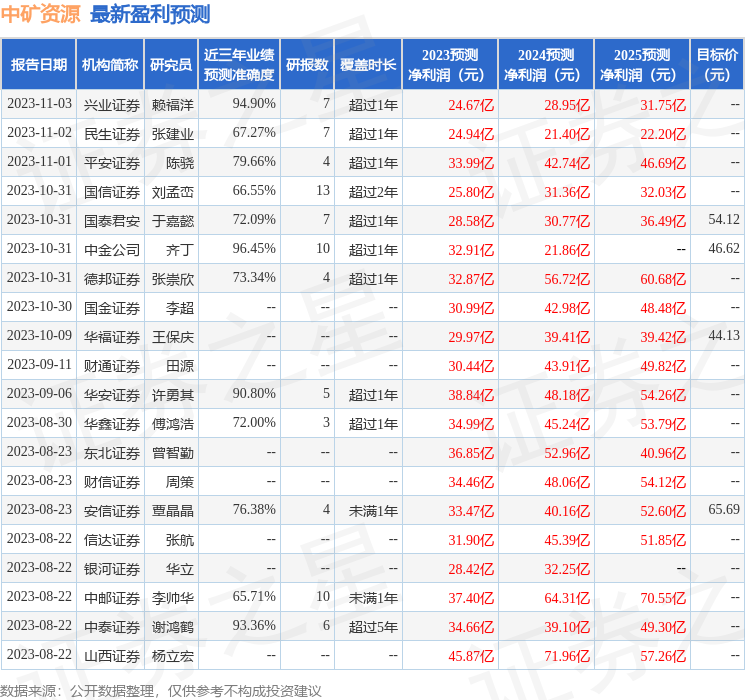This screenshot has height=700, width=745.
Task: Click the date 2023-11-03
Action: 39,103
